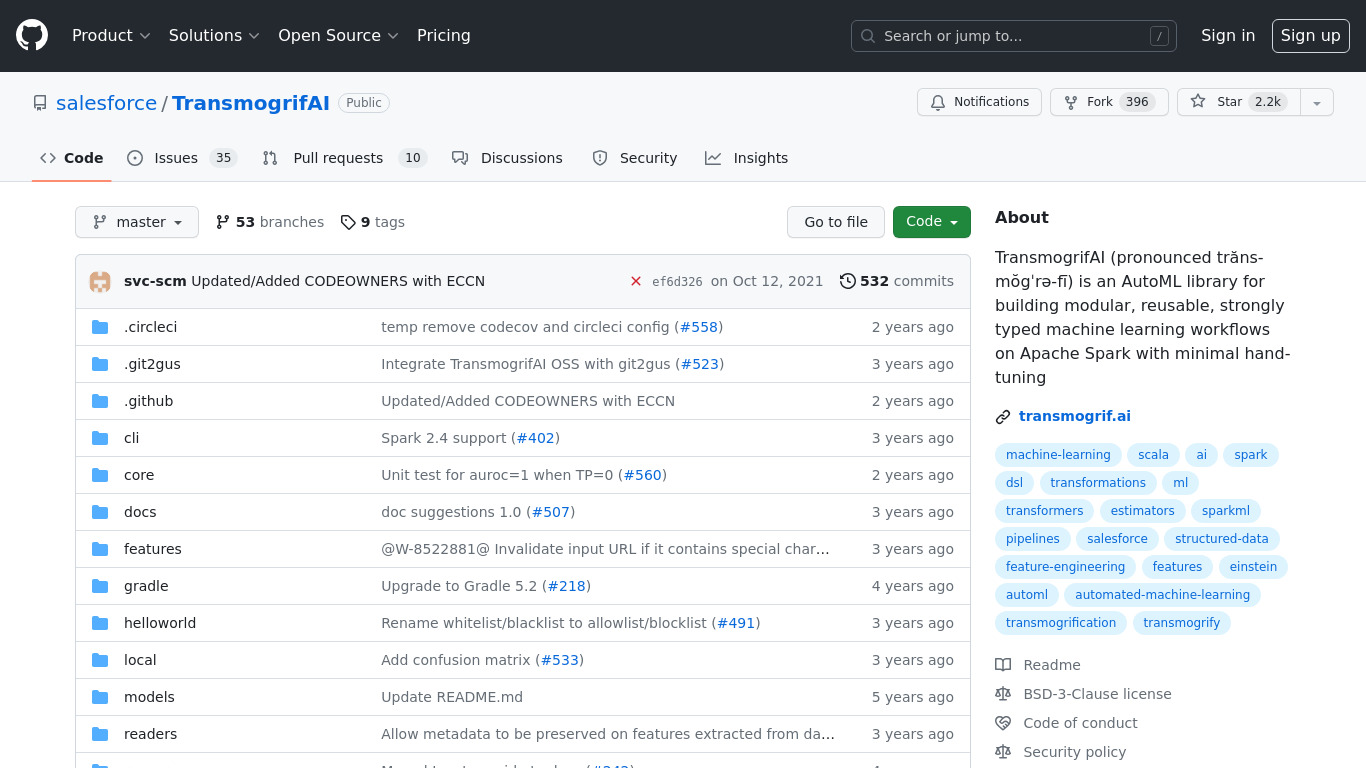Click the search magnifier icon
The image size is (1366, 768).
click(x=868, y=36)
